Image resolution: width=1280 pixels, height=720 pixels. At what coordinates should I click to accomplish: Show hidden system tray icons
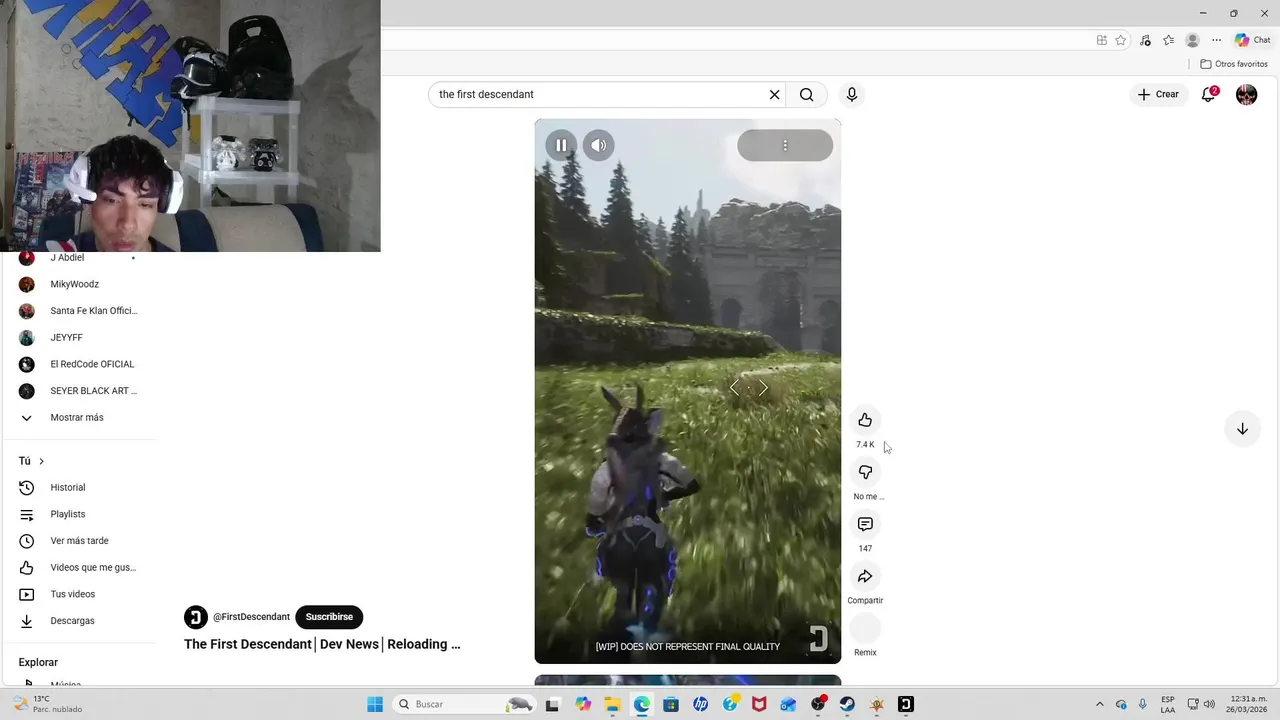pos(1100,704)
